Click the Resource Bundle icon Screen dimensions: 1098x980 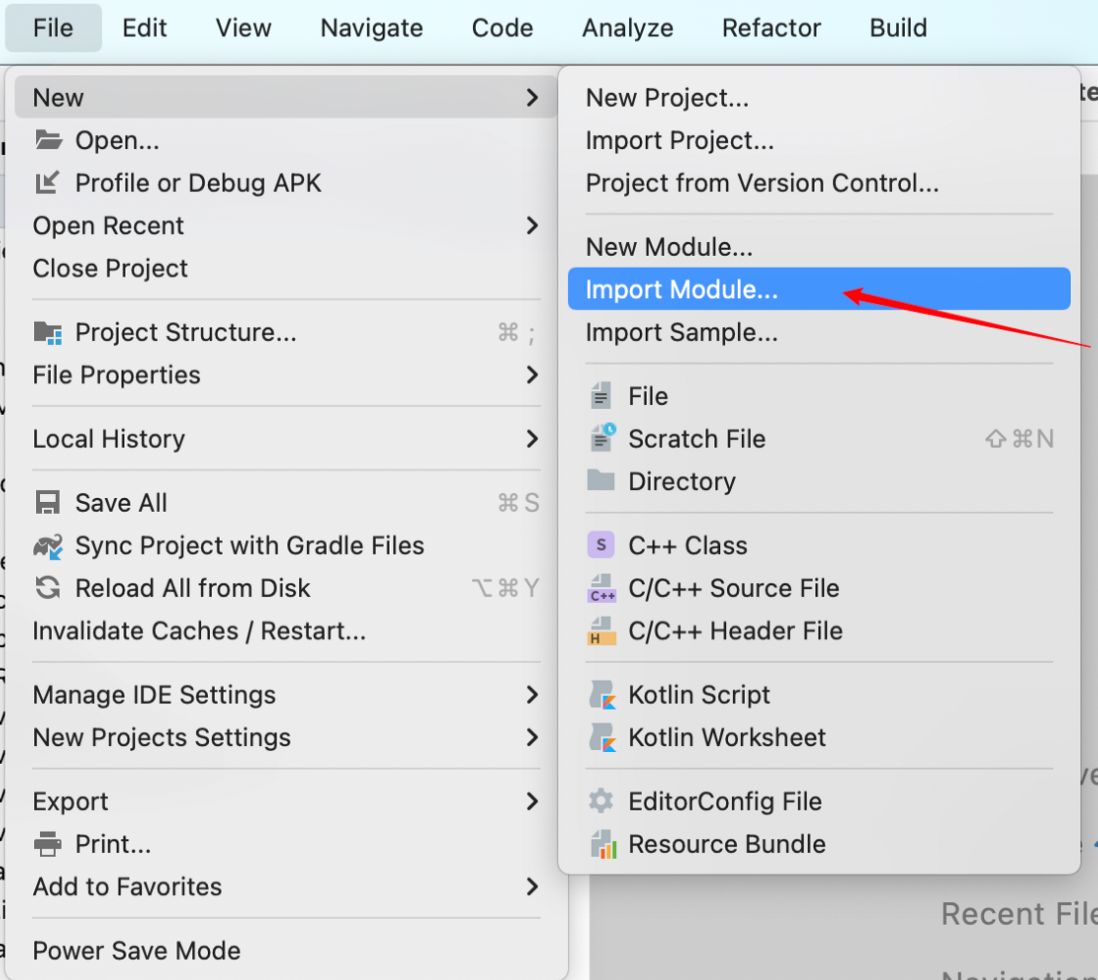point(601,844)
